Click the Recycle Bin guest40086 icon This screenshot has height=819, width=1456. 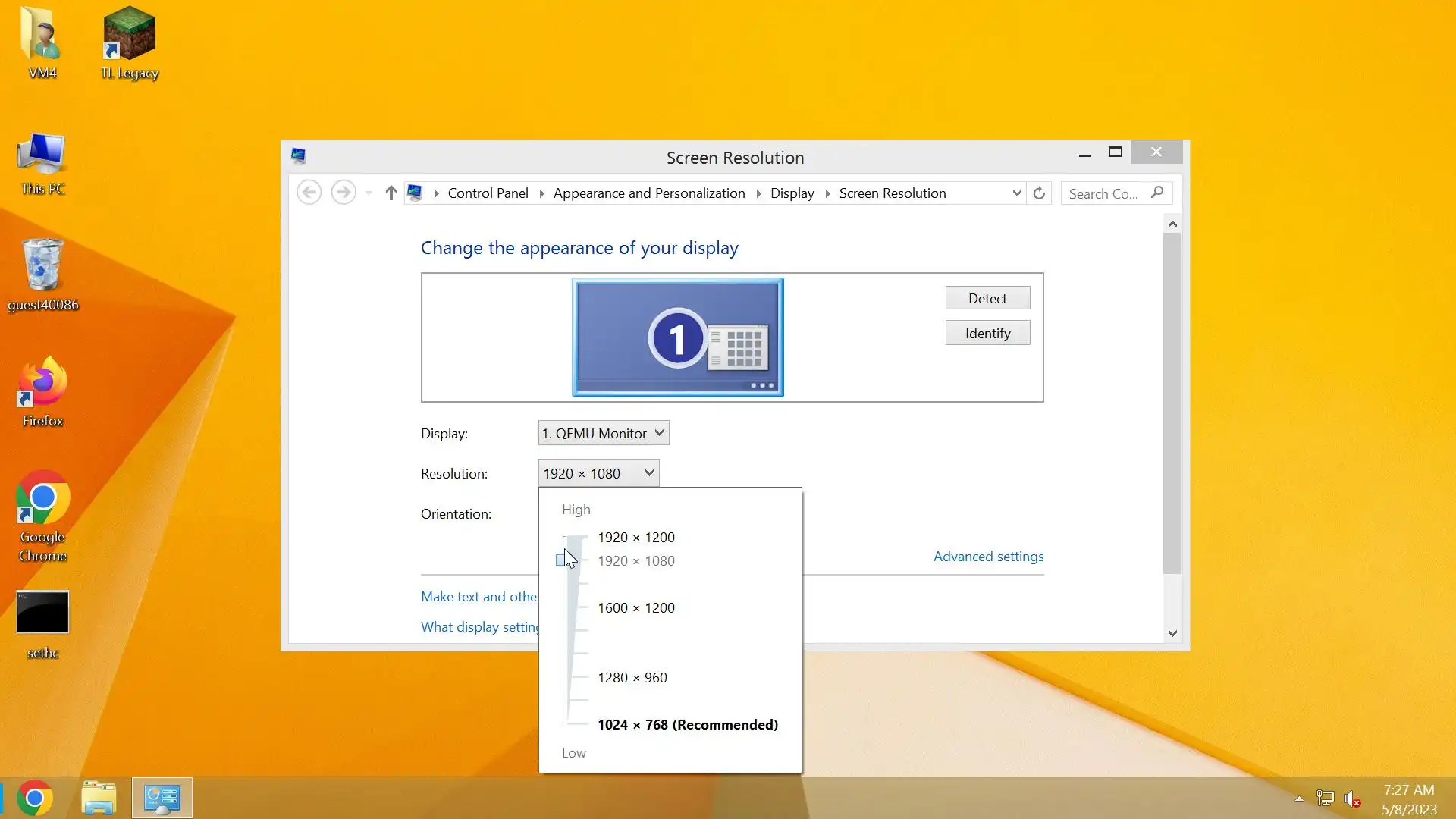tap(42, 275)
